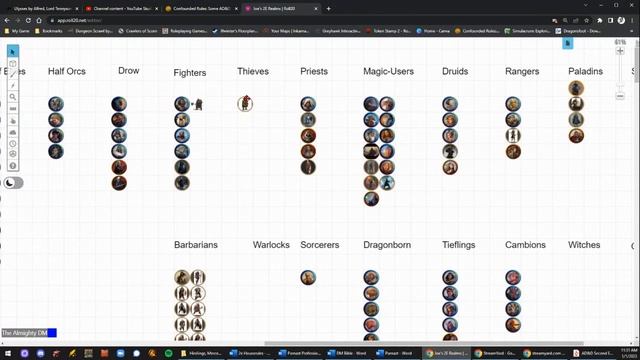Viewport: 640px width, 360px height.
Task: Open the Your Maps Inkarnate bookmark
Action: 286,31
